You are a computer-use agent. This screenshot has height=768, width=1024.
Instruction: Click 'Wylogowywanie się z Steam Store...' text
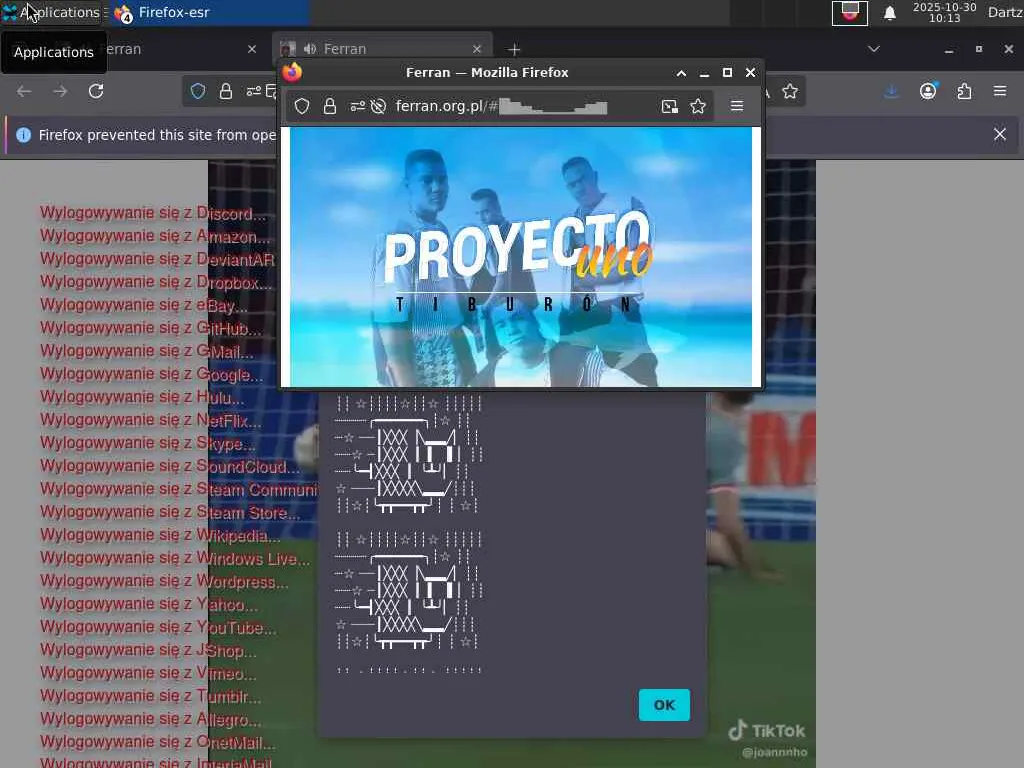pyautogui.click(x=170, y=513)
